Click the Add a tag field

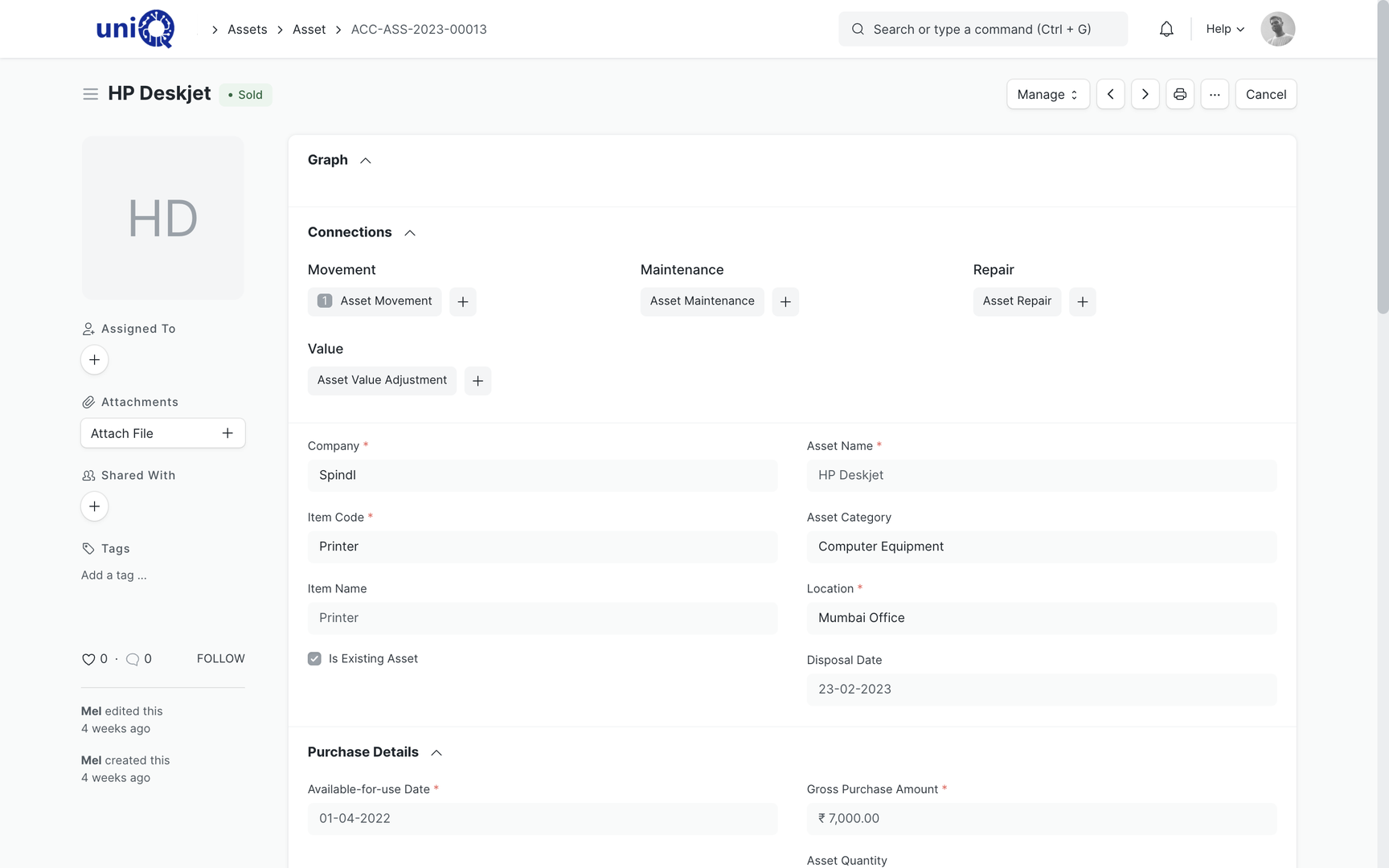(x=113, y=575)
